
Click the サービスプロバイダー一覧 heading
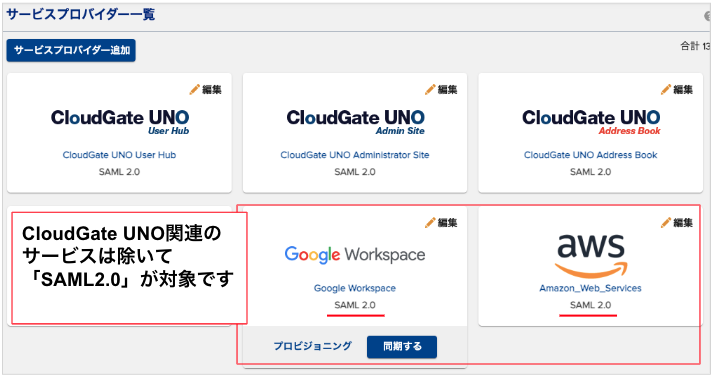pos(81,15)
